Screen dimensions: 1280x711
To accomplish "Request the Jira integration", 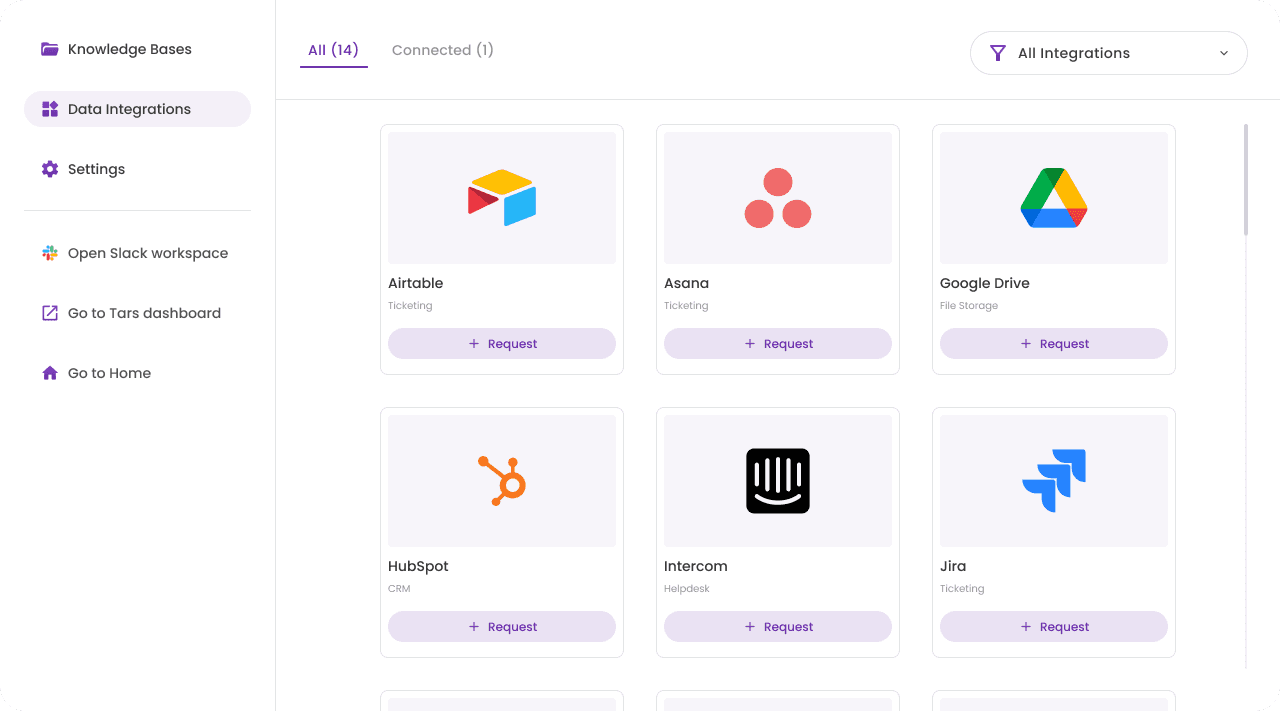I will [x=1054, y=626].
